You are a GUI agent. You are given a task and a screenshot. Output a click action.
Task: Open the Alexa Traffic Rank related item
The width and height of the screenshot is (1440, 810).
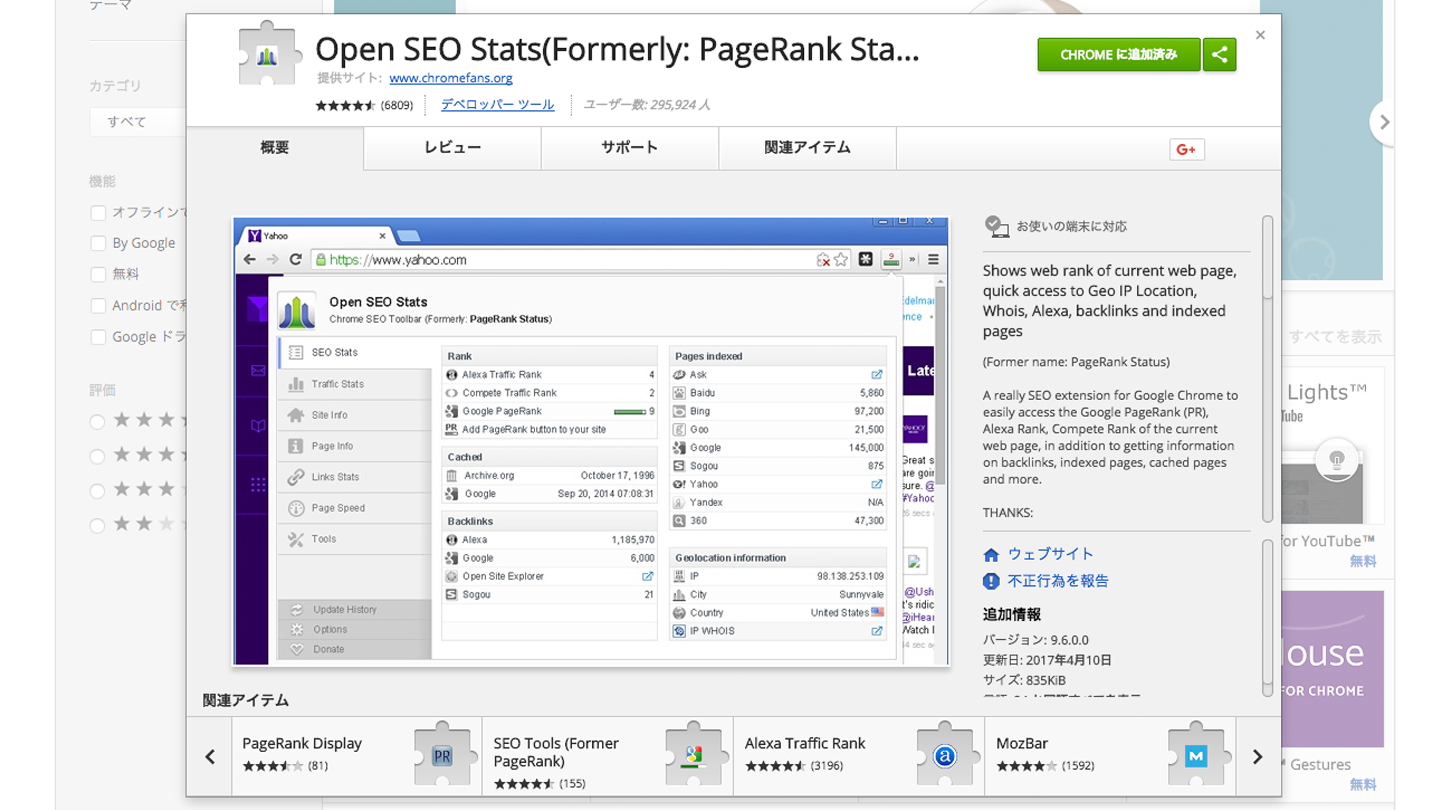pyautogui.click(x=859, y=757)
